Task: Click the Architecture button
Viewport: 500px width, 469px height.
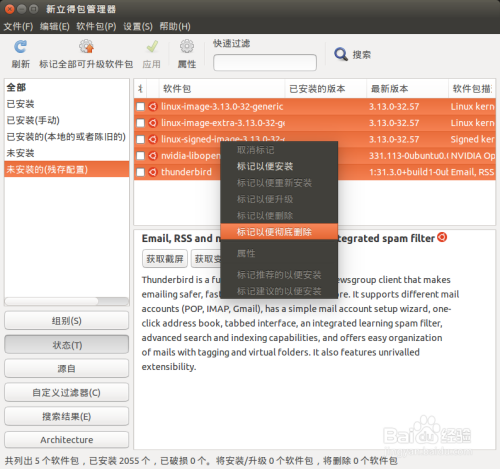Action: click(x=67, y=440)
